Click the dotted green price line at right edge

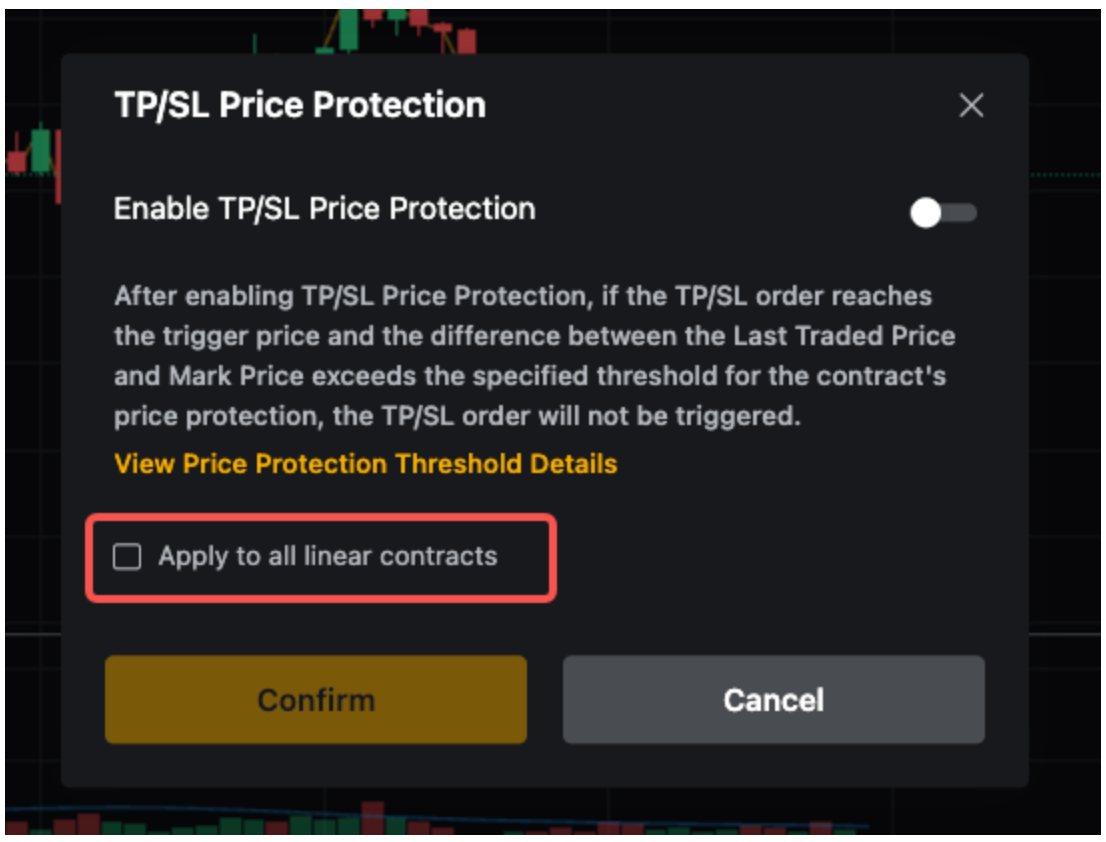pyautogui.click(x=1066, y=175)
